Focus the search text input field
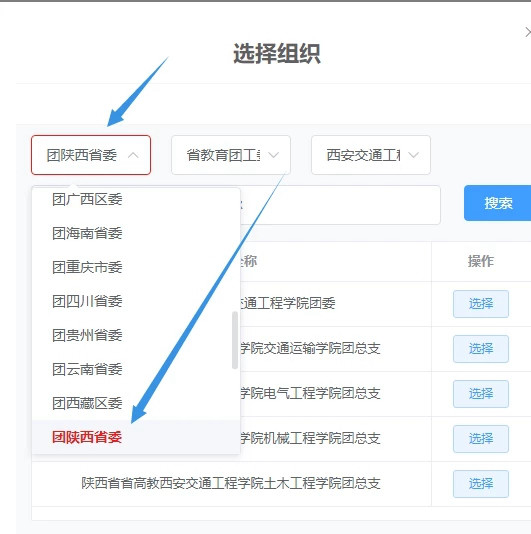 click(x=341, y=205)
